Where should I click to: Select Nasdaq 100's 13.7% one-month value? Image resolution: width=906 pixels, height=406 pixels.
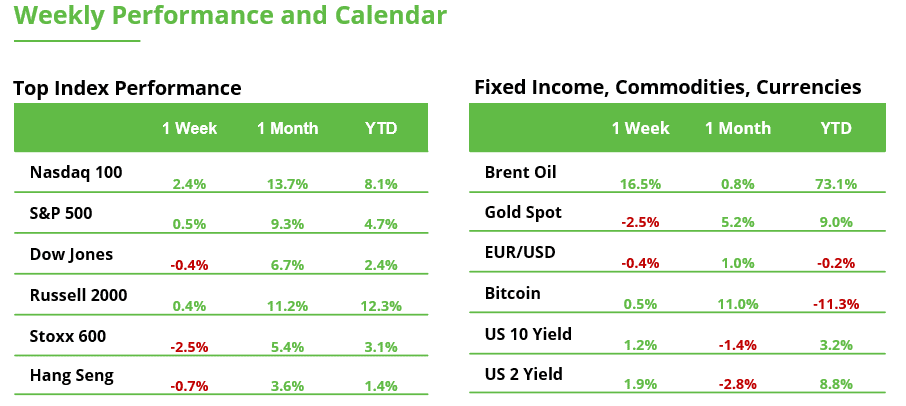point(287,184)
